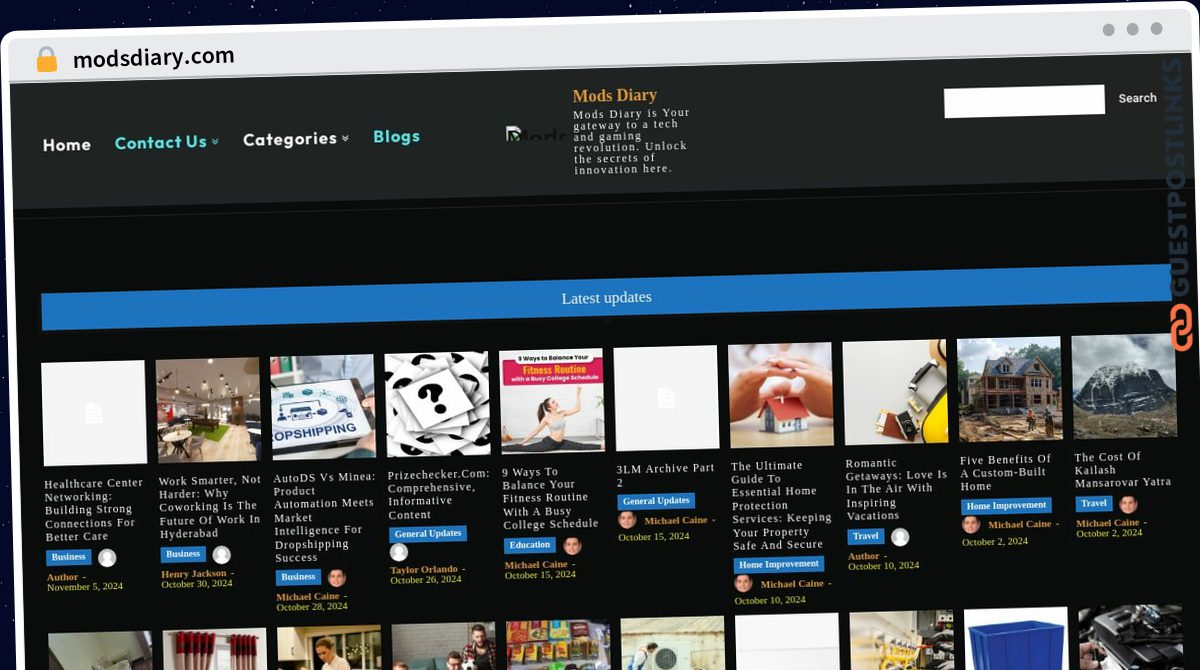
Task: Open the Fitness Routine yoga thumbnail
Action: (552, 401)
